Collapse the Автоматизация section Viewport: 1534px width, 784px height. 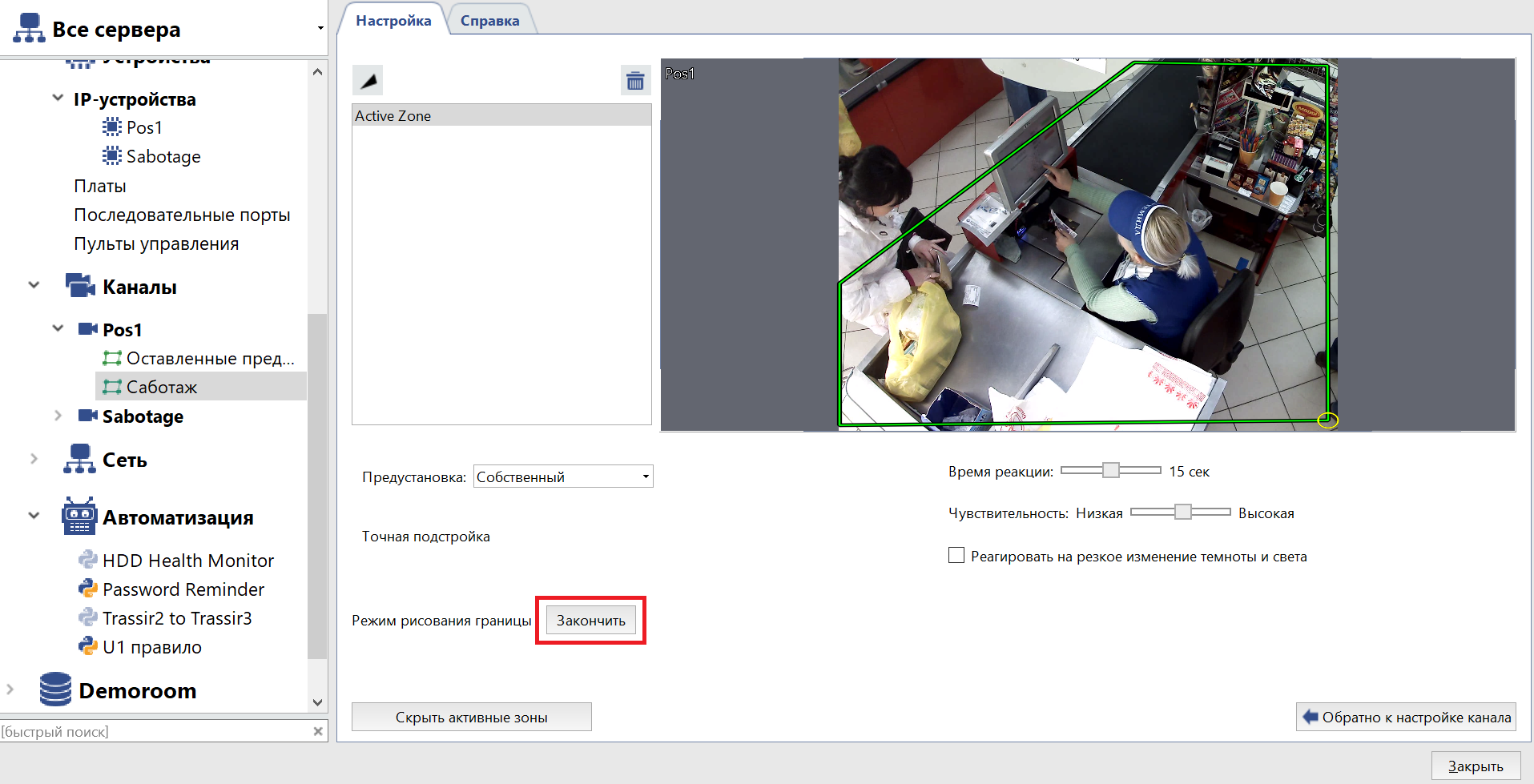[x=34, y=517]
